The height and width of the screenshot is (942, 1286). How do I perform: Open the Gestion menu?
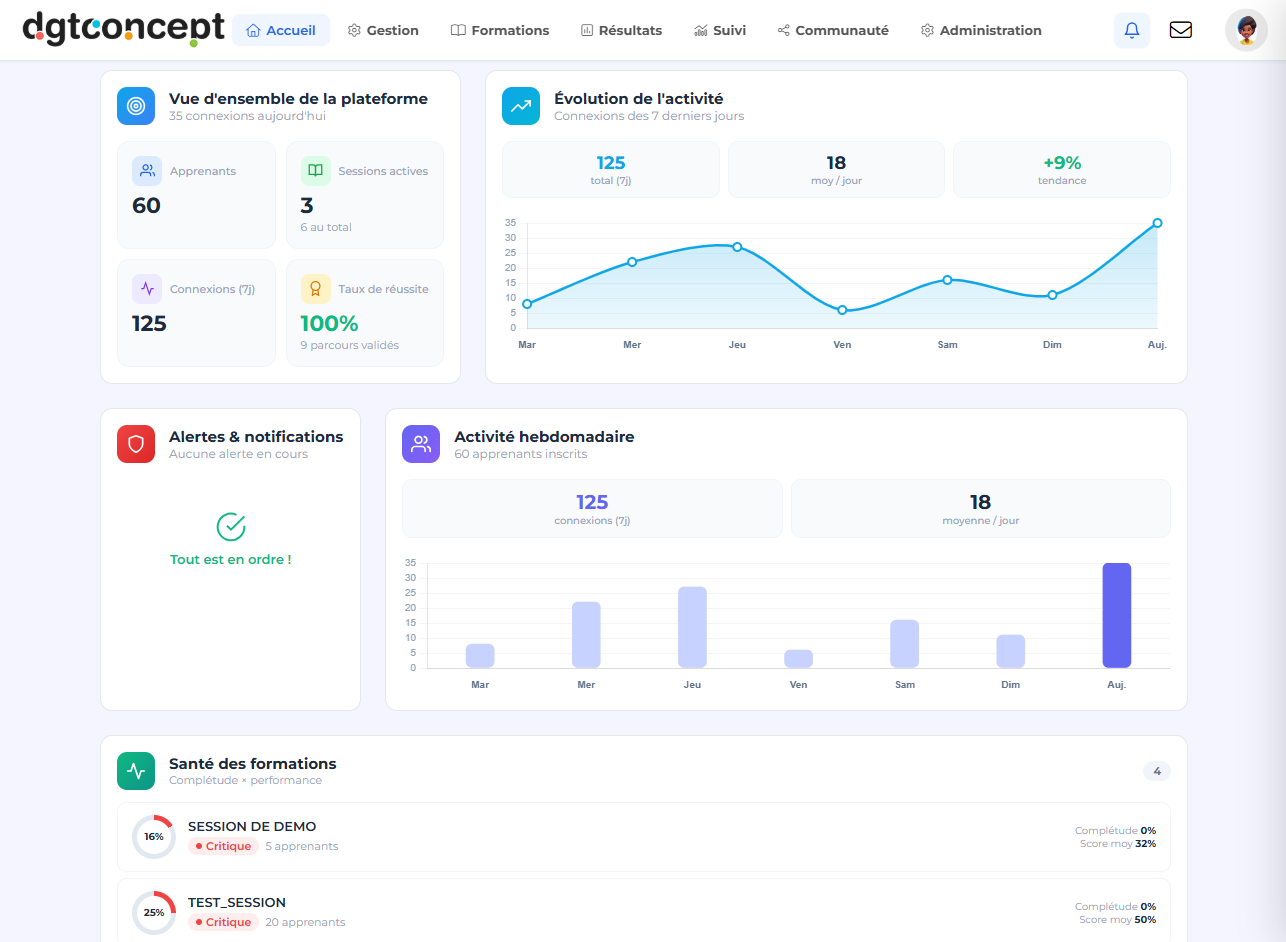coord(383,30)
